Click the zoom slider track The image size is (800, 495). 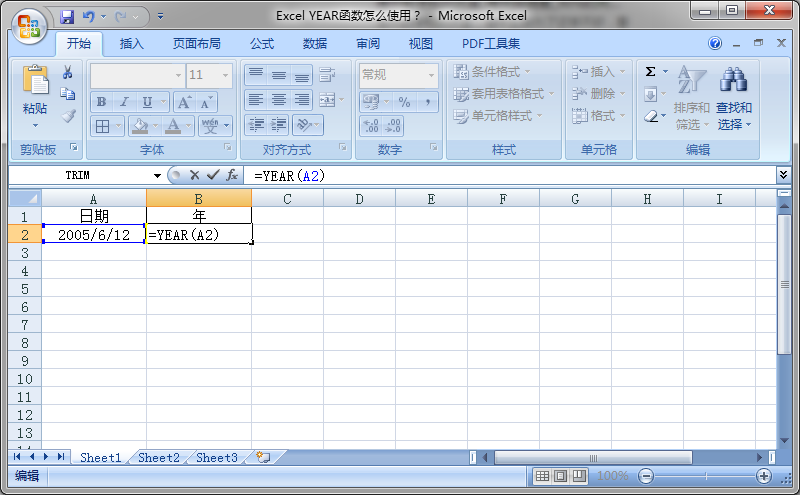(705, 476)
